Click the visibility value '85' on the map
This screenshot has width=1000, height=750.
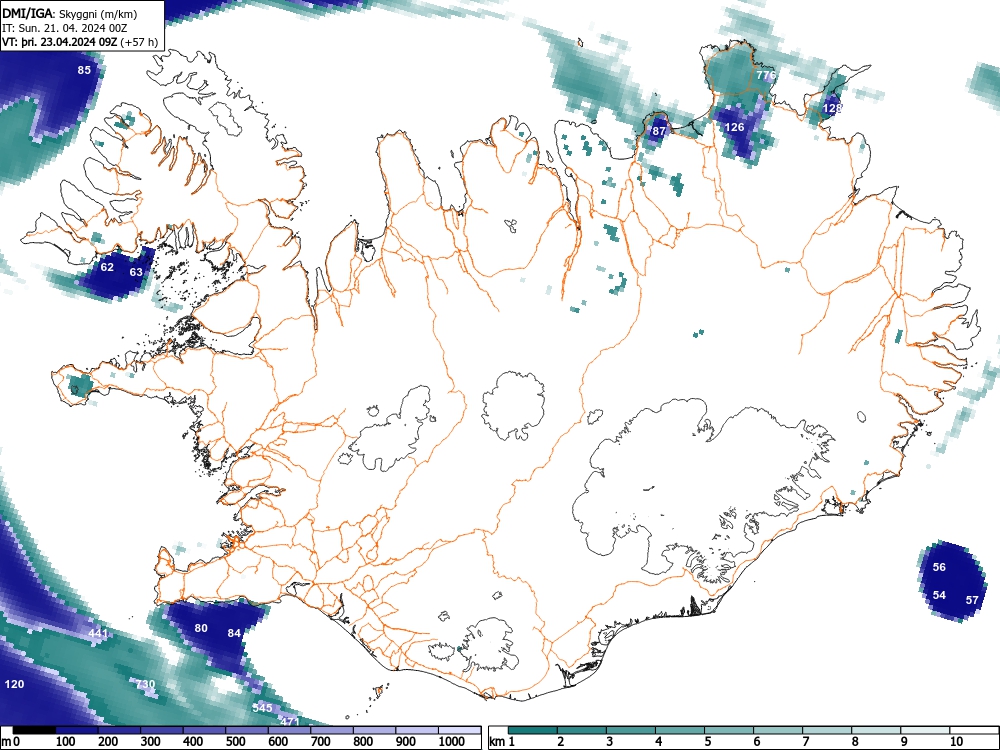click(x=84, y=70)
